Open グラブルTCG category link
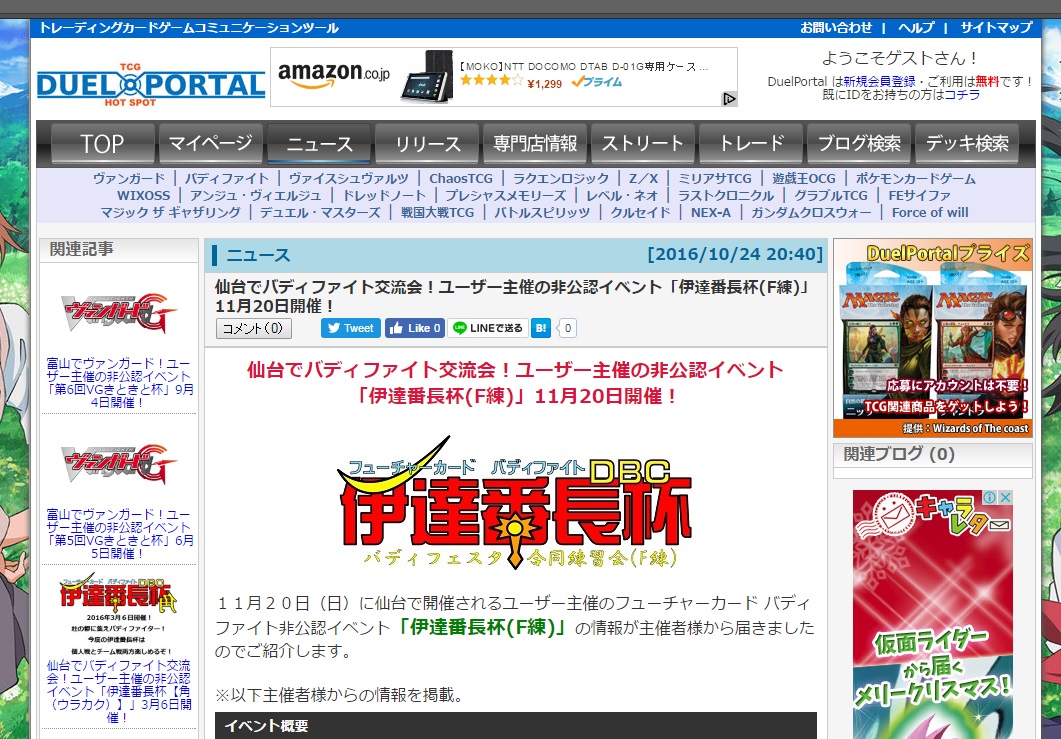1061x739 pixels. point(830,196)
